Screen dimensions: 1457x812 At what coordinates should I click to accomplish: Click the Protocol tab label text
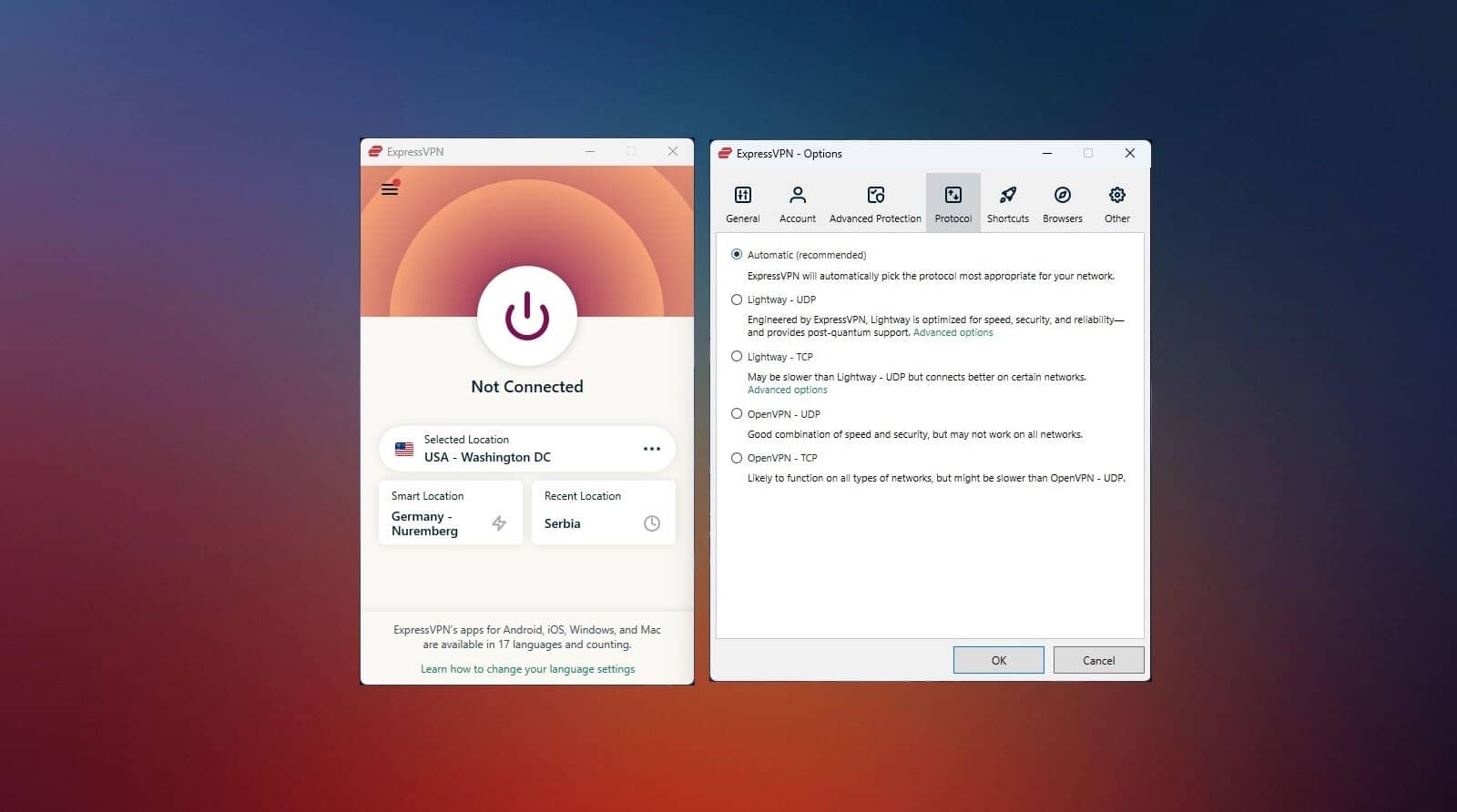coord(953,218)
